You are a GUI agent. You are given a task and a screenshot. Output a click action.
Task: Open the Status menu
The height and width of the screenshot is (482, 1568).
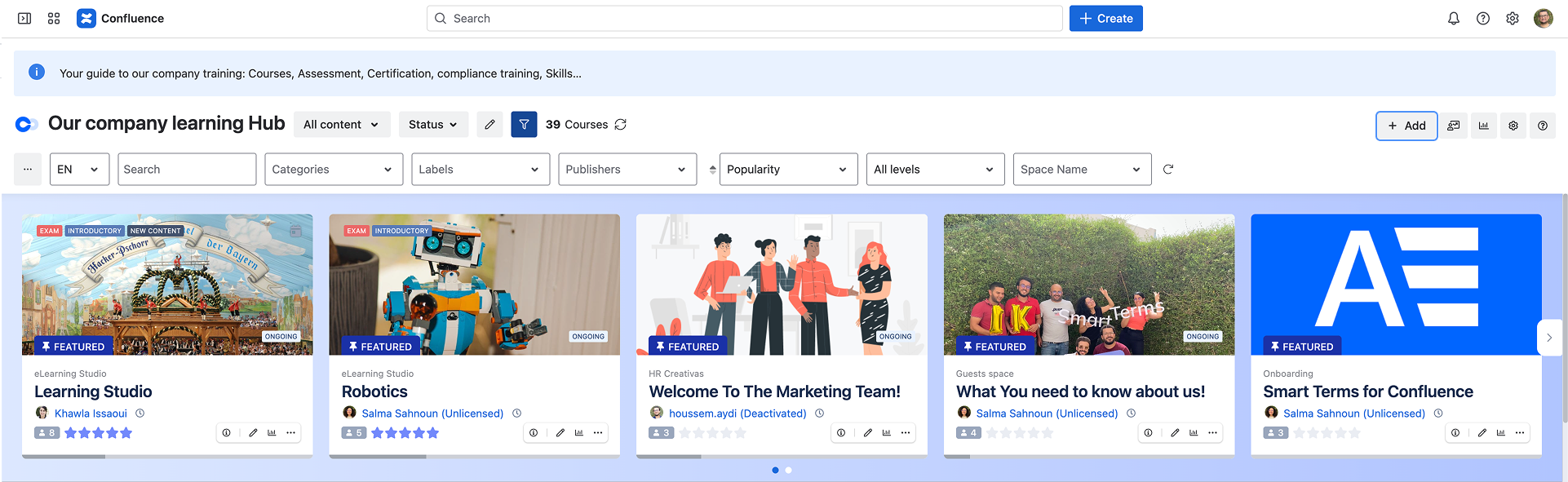pos(433,125)
